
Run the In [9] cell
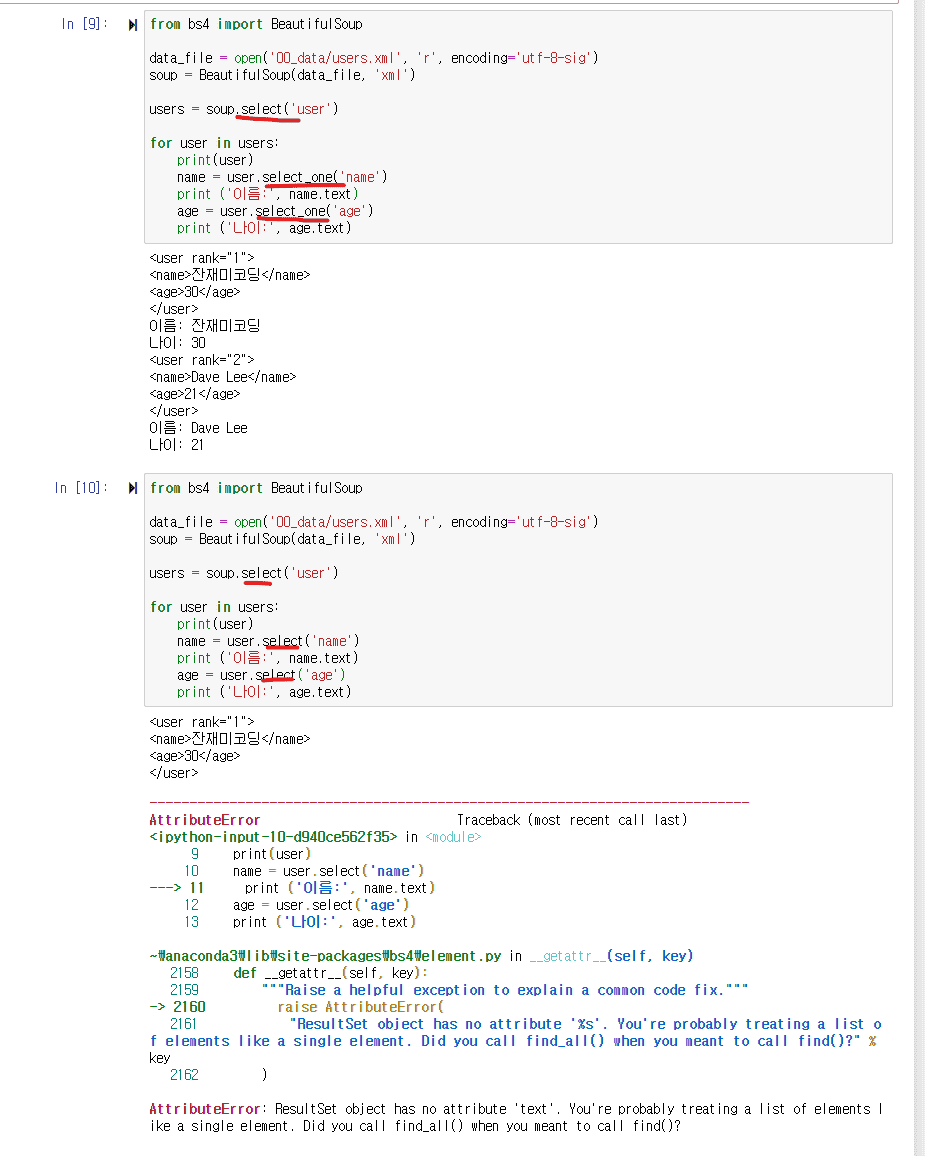pos(133,25)
